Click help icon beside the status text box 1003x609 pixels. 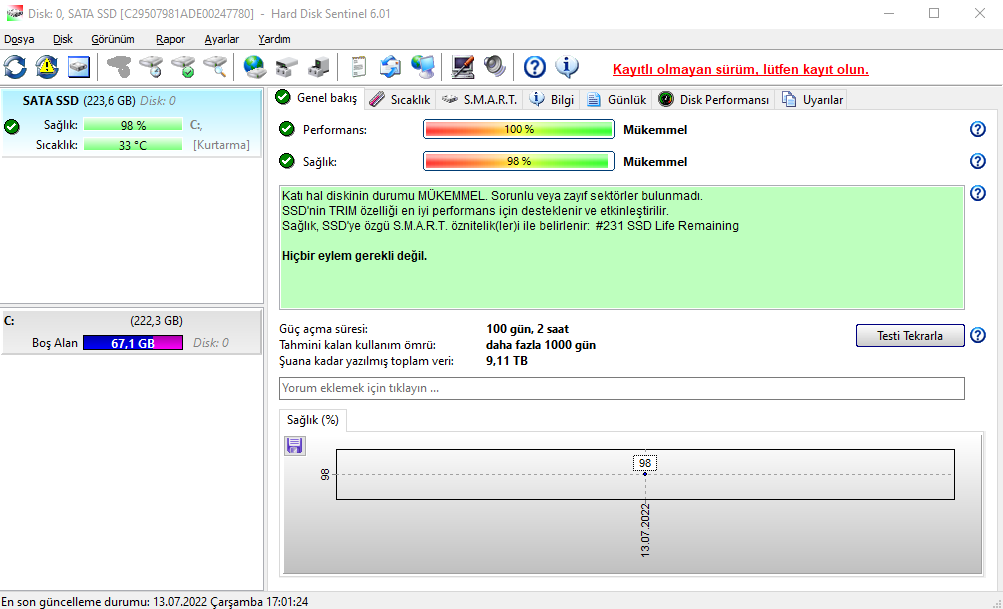(977, 193)
